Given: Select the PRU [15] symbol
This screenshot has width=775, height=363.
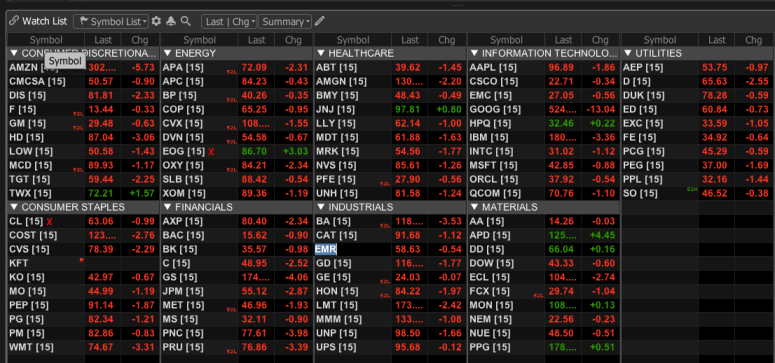Looking at the screenshot, I should (183, 347).
